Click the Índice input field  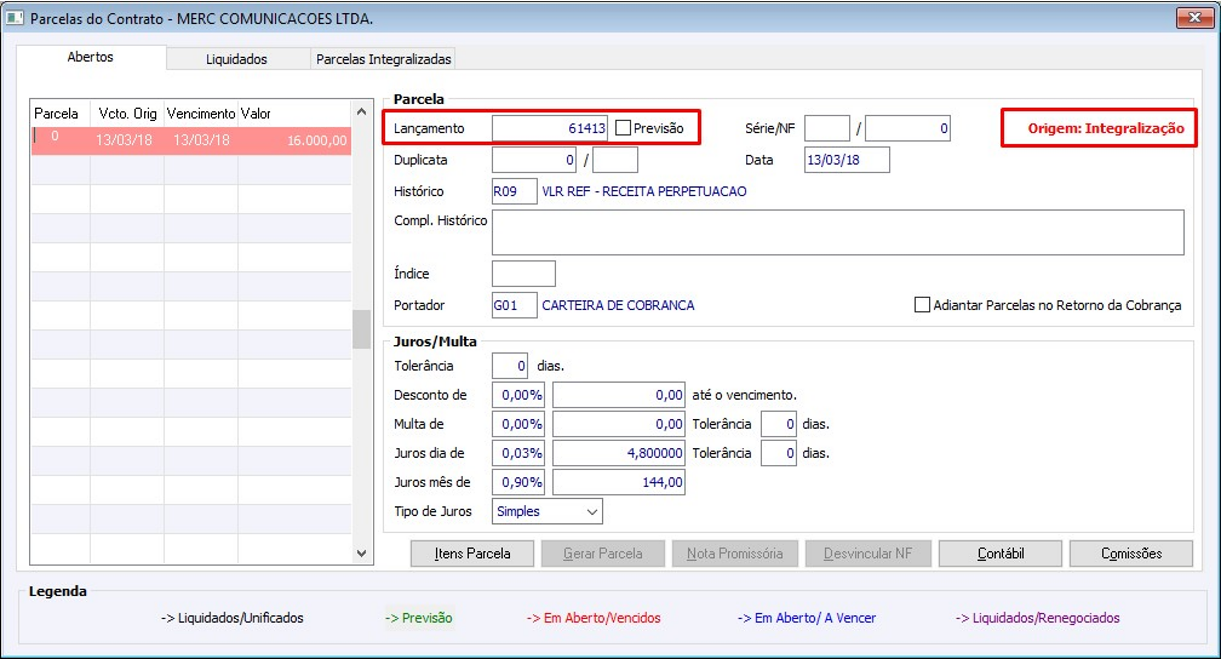[x=524, y=273]
